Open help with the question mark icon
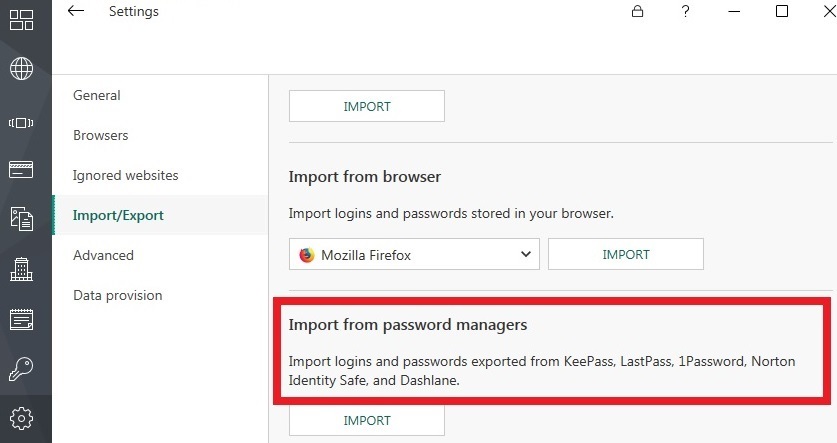The image size is (837, 443). click(685, 12)
